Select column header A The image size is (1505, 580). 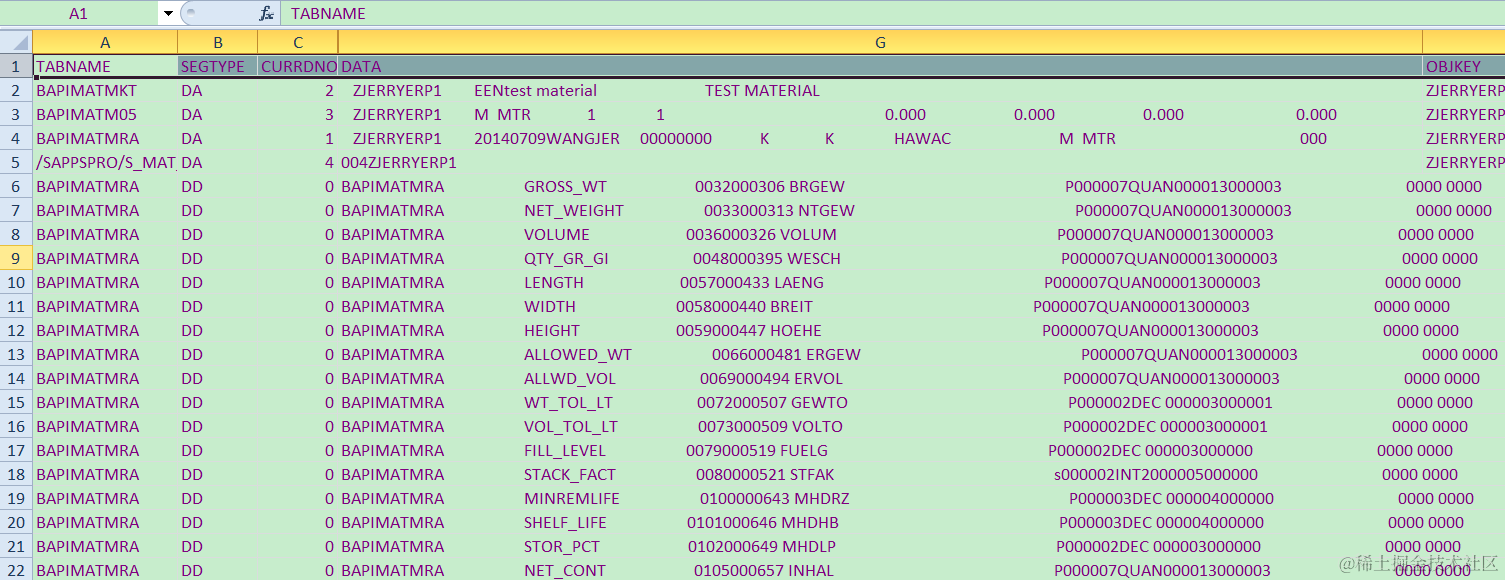coord(105,43)
